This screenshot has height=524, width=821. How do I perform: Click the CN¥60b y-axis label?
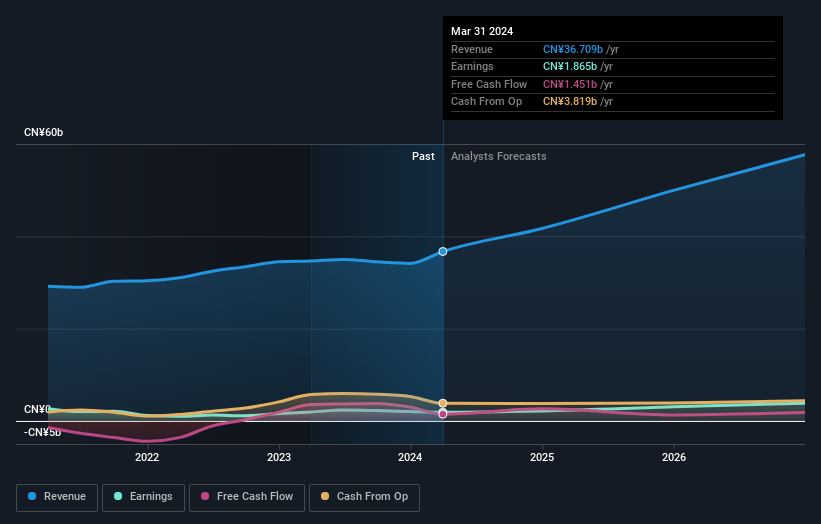(x=43, y=132)
